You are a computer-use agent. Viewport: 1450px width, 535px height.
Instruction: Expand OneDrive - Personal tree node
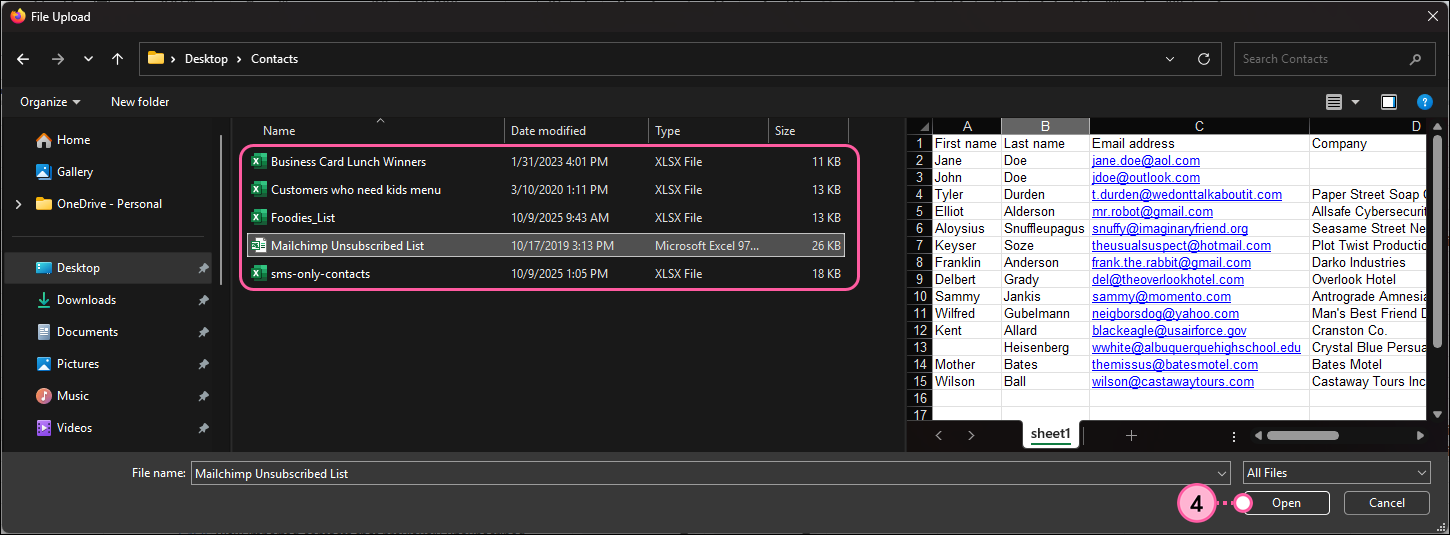(18, 204)
